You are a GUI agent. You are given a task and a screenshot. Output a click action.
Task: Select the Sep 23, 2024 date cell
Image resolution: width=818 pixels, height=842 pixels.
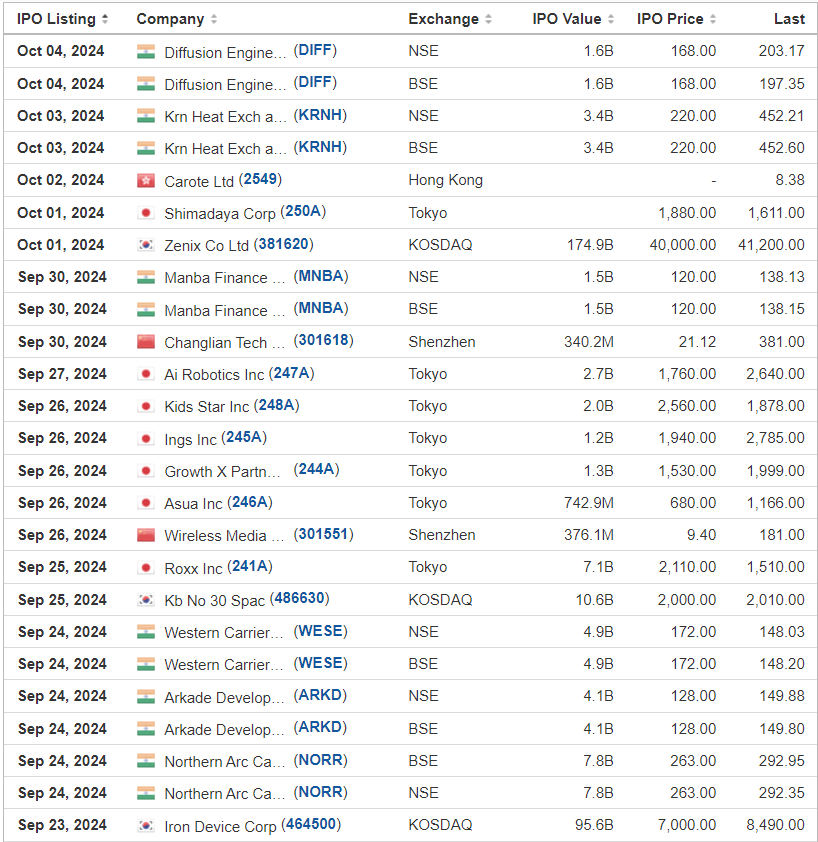tap(62, 825)
